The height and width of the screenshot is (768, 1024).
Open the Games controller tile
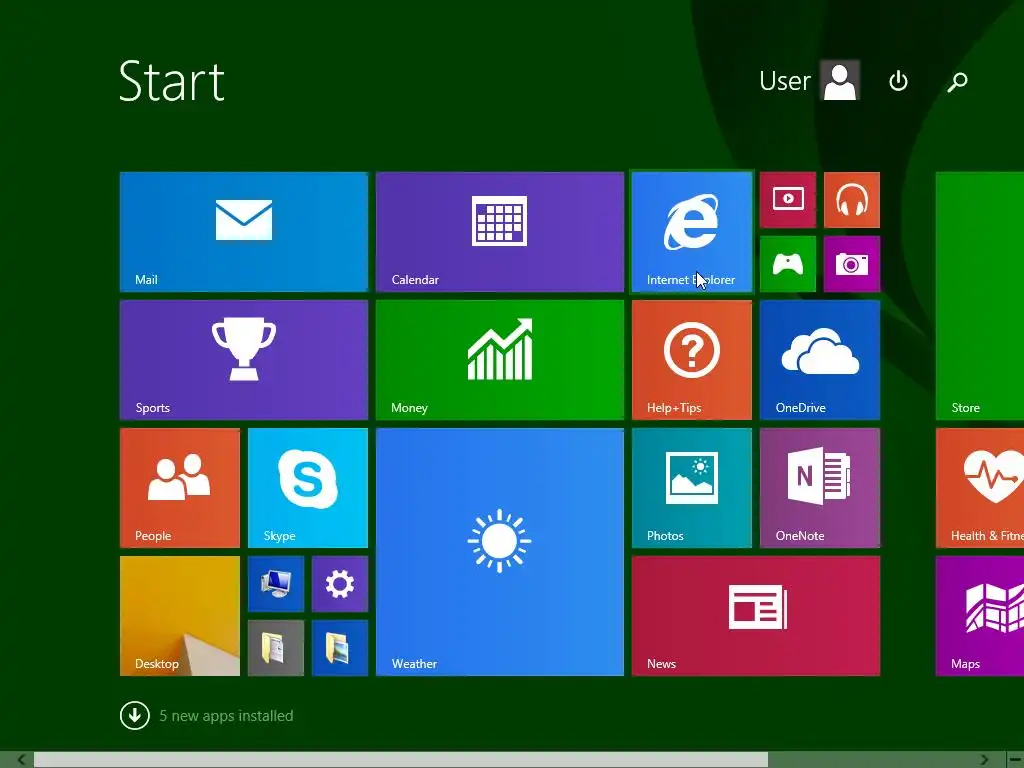788,264
